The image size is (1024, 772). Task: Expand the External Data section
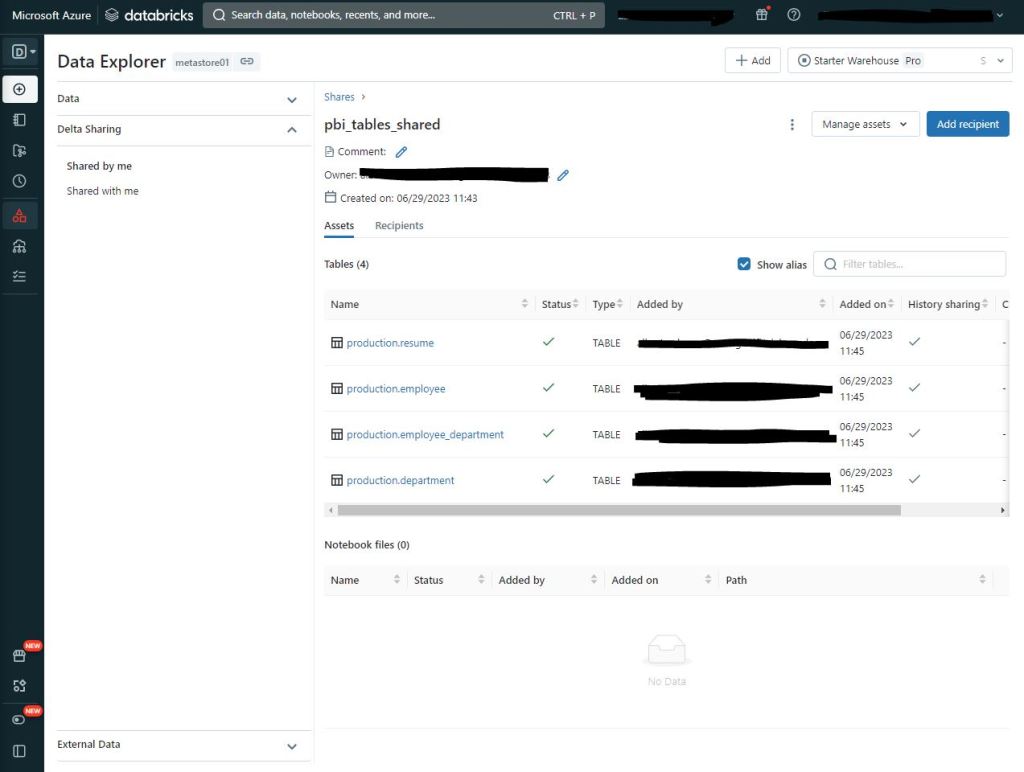pos(292,746)
